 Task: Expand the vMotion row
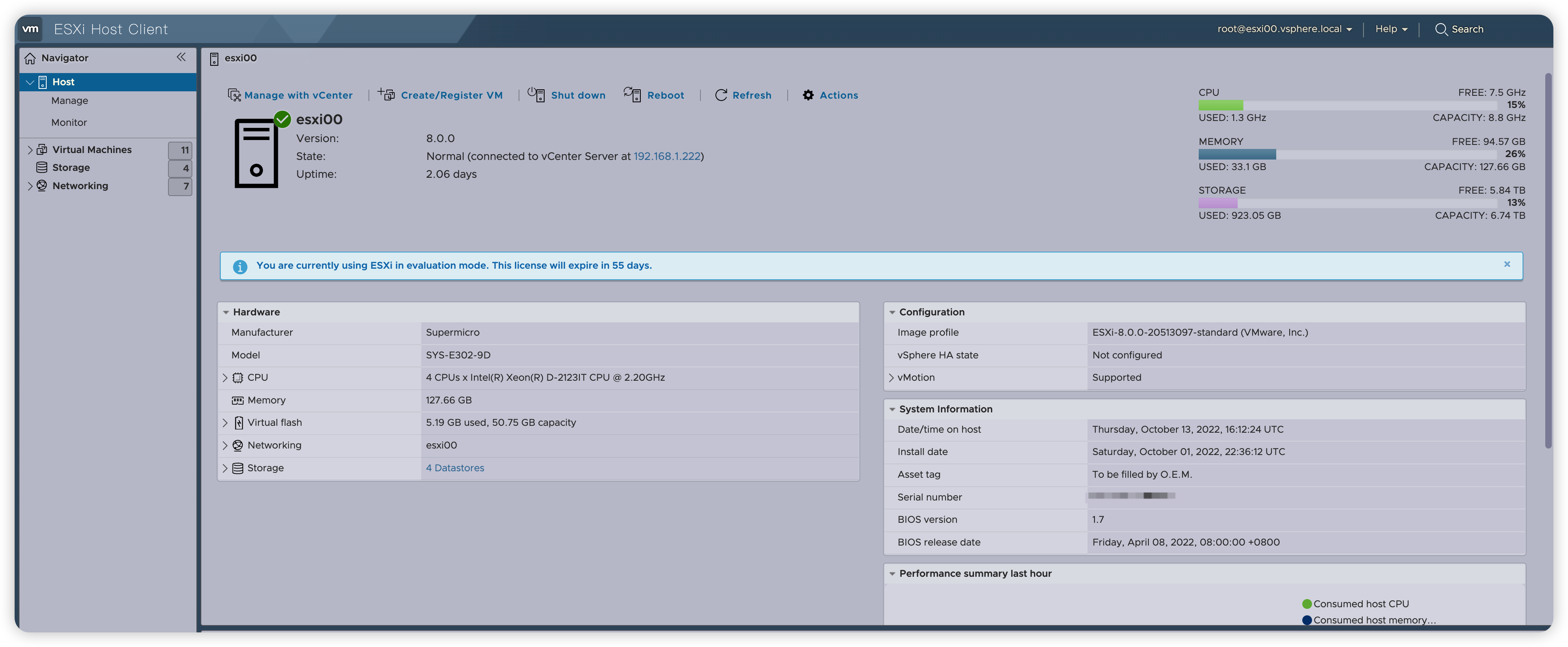(891, 378)
